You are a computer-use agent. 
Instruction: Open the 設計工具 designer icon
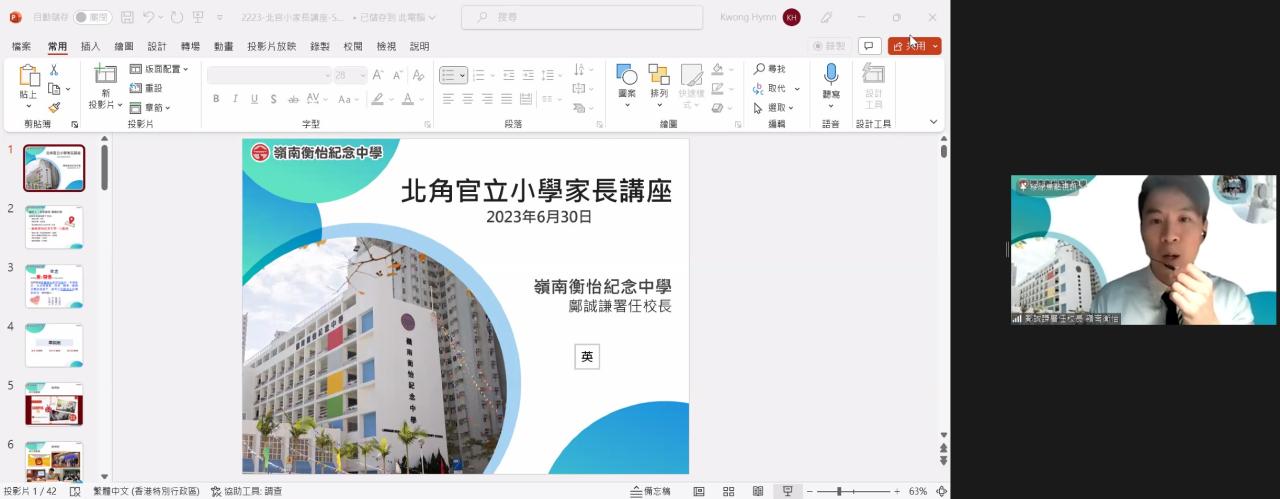click(873, 75)
